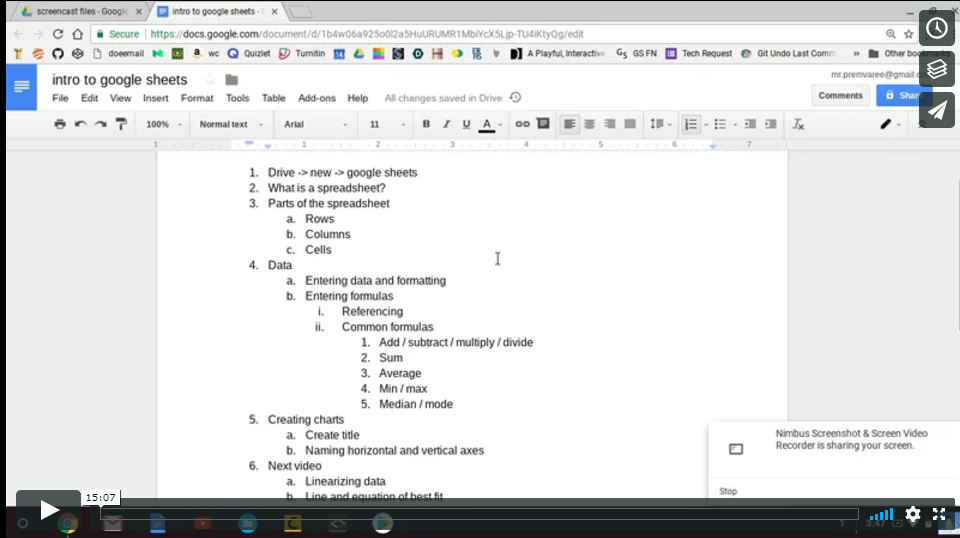Viewport: 960px width, 538px height.
Task: Open video settings gear icon
Action: point(913,514)
